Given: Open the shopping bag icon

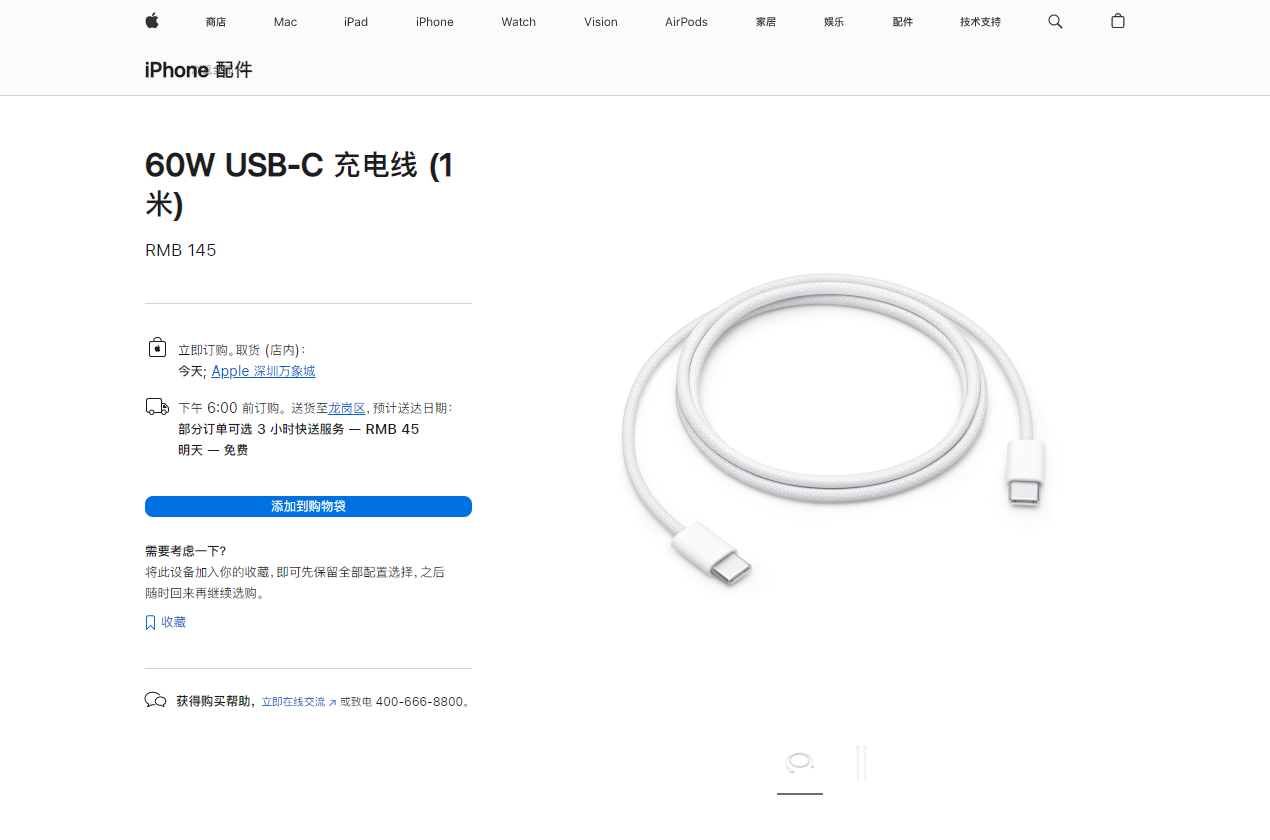Looking at the screenshot, I should 1118,21.
